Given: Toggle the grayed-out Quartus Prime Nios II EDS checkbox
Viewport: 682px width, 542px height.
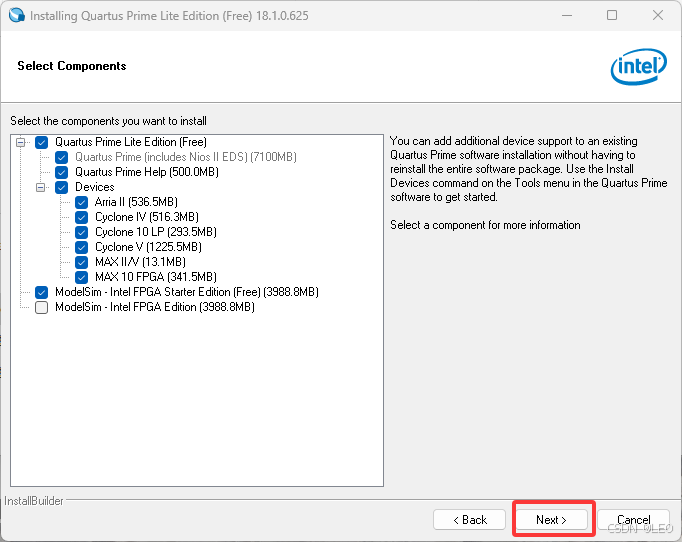Looking at the screenshot, I should [x=61, y=157].
